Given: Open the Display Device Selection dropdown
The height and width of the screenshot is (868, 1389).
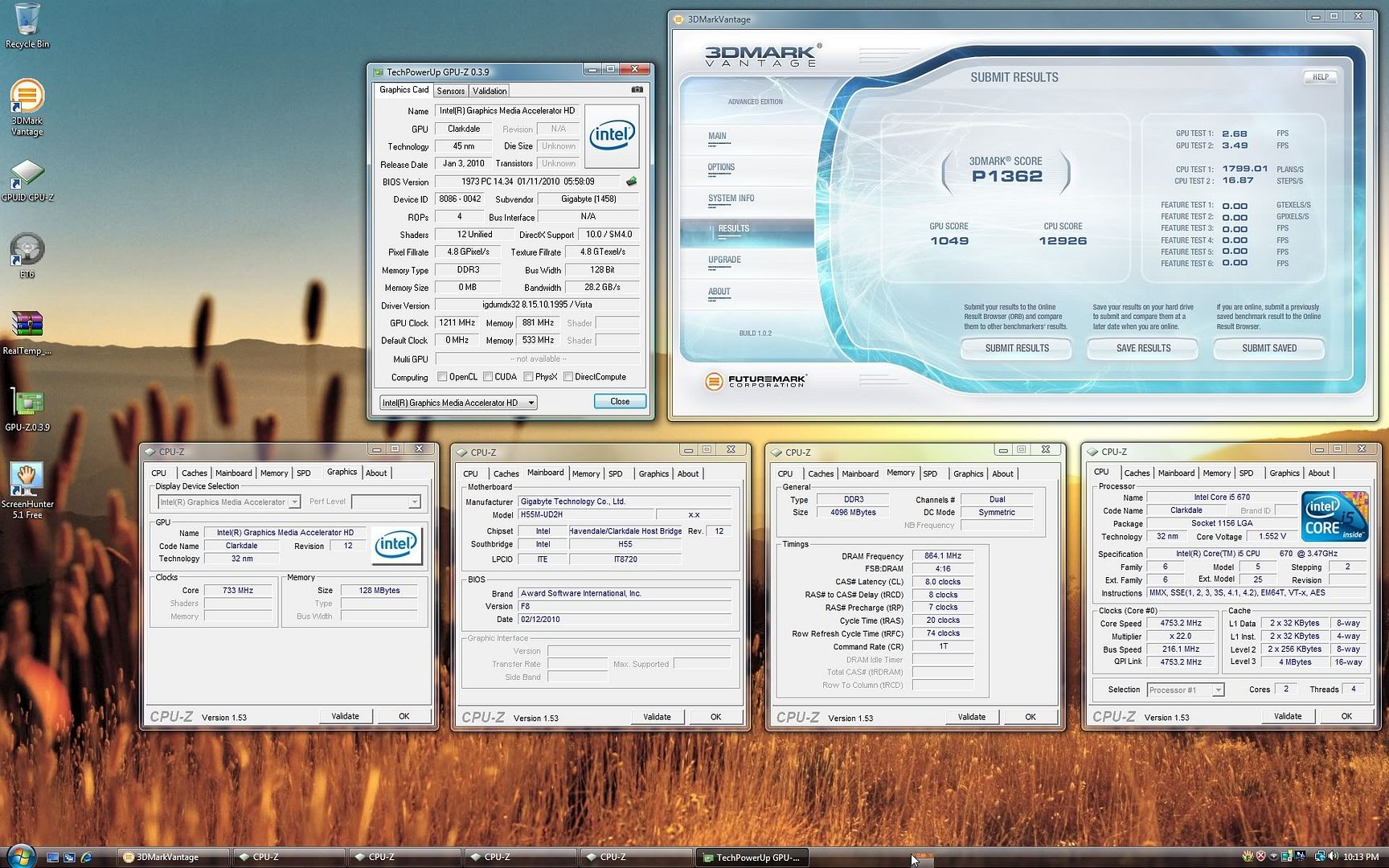Looking at the screenshot, I should (229, 502).
